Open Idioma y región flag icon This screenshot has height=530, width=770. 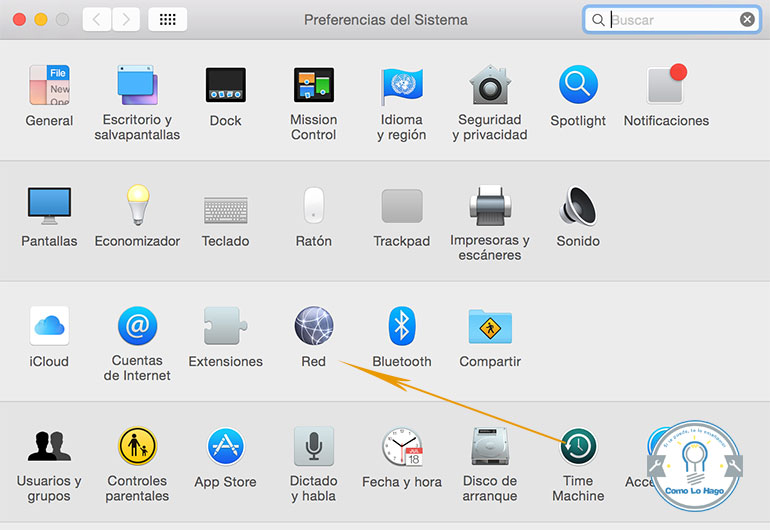(x=402, y=86)
